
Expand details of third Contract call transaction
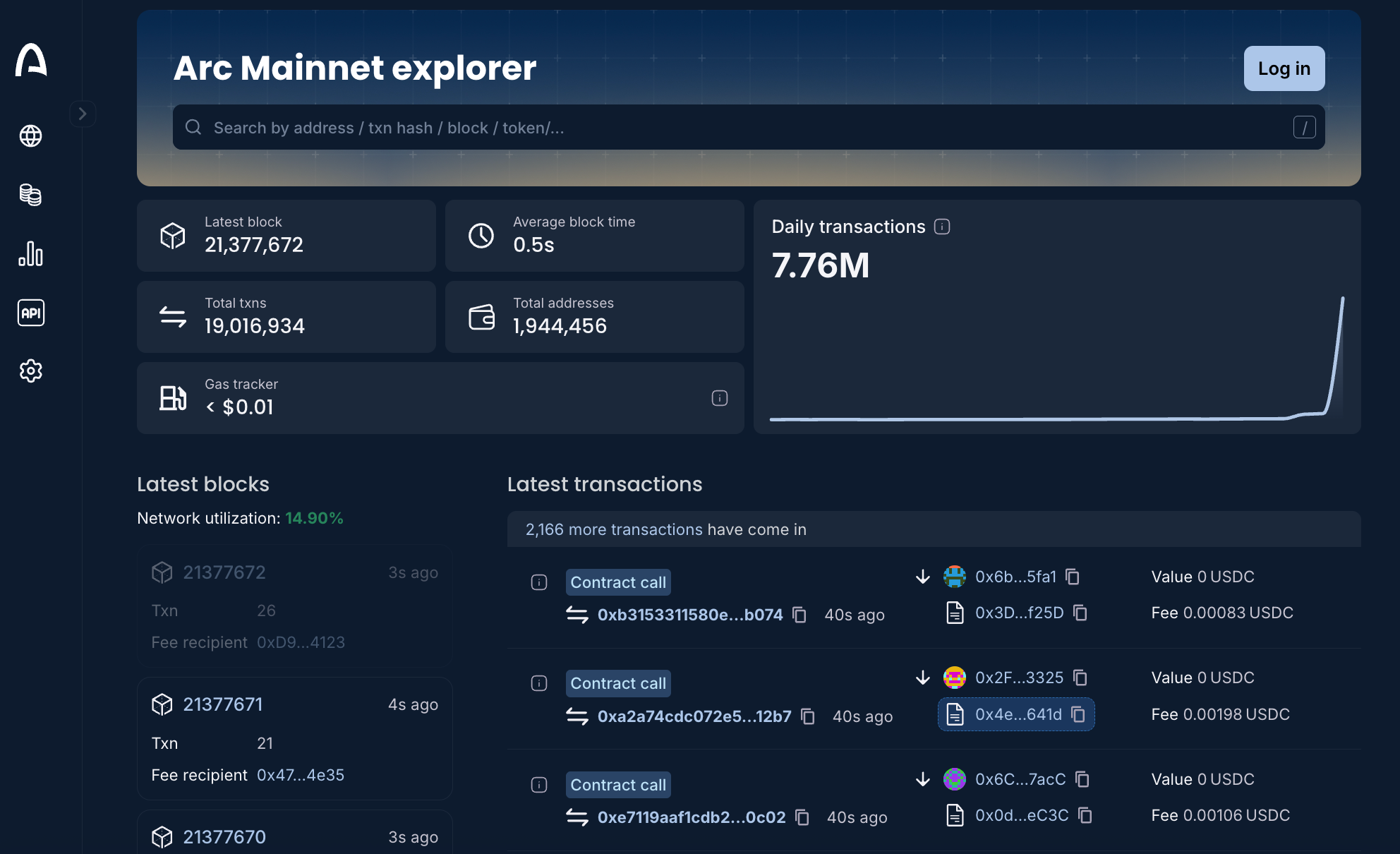point(539,785)
